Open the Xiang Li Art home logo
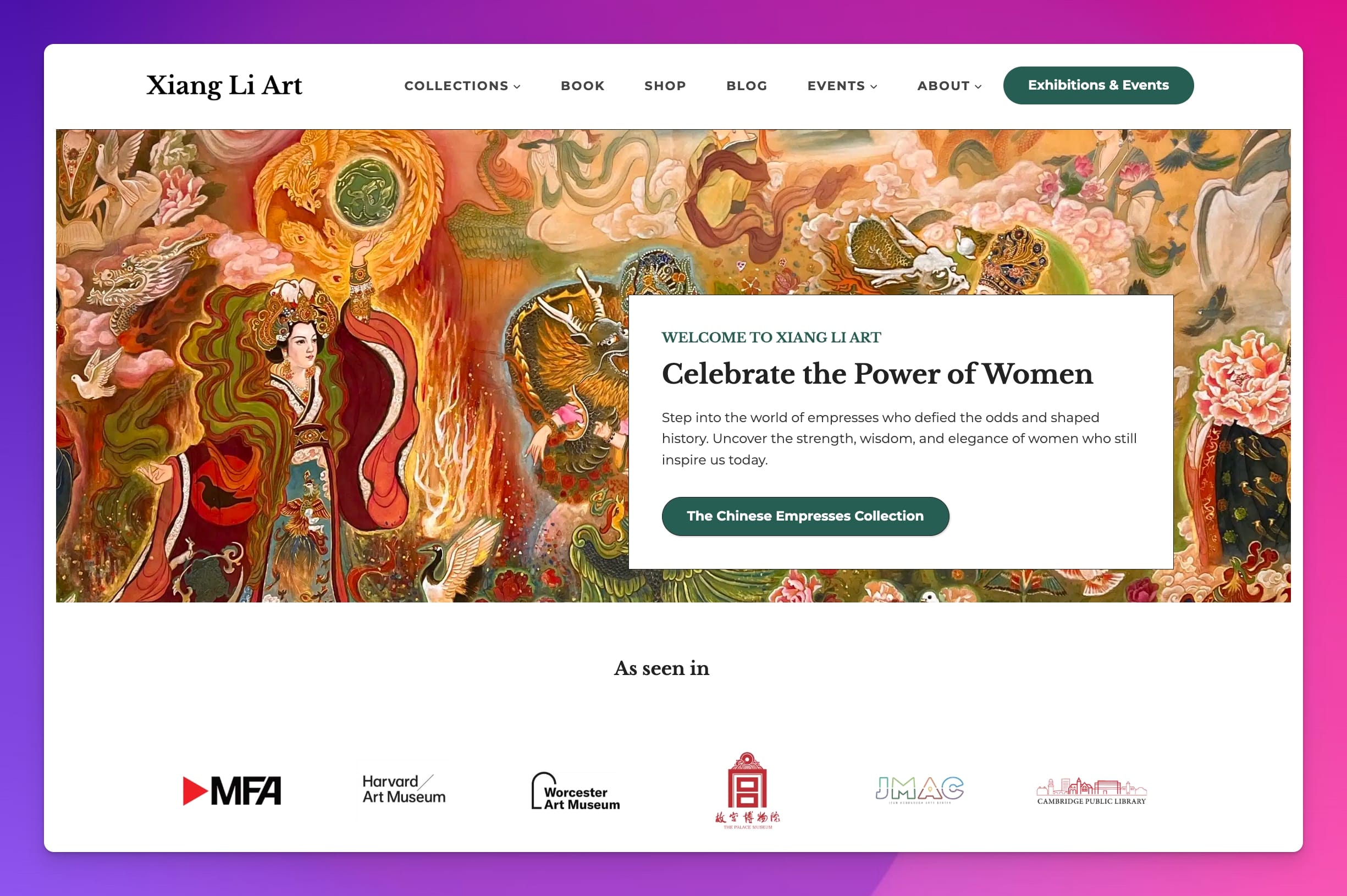Screen dimensions: 1347x896 coord(224,86)
